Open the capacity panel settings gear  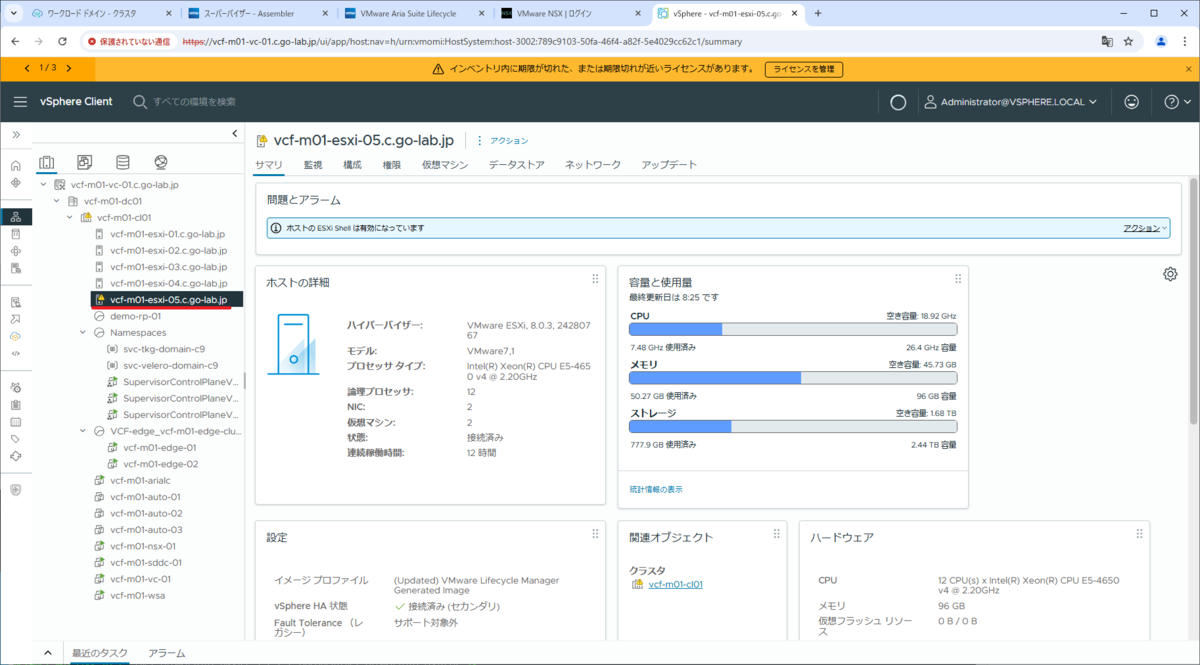coord(1170,274)
